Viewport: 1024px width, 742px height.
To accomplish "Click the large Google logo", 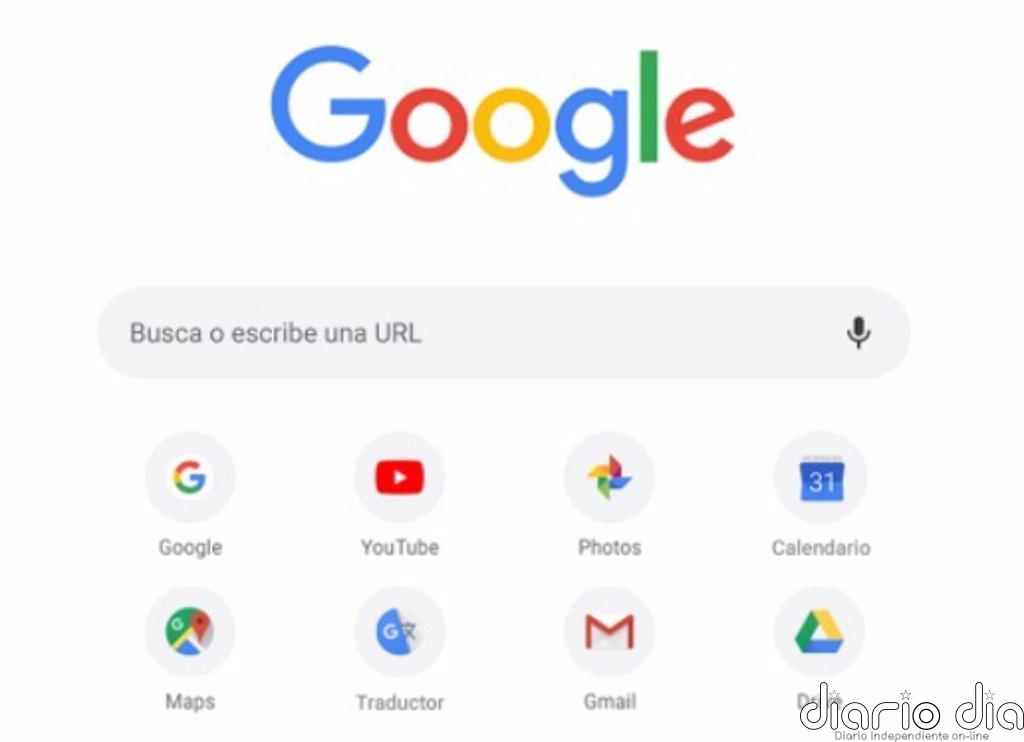I will tap(503, 121).
